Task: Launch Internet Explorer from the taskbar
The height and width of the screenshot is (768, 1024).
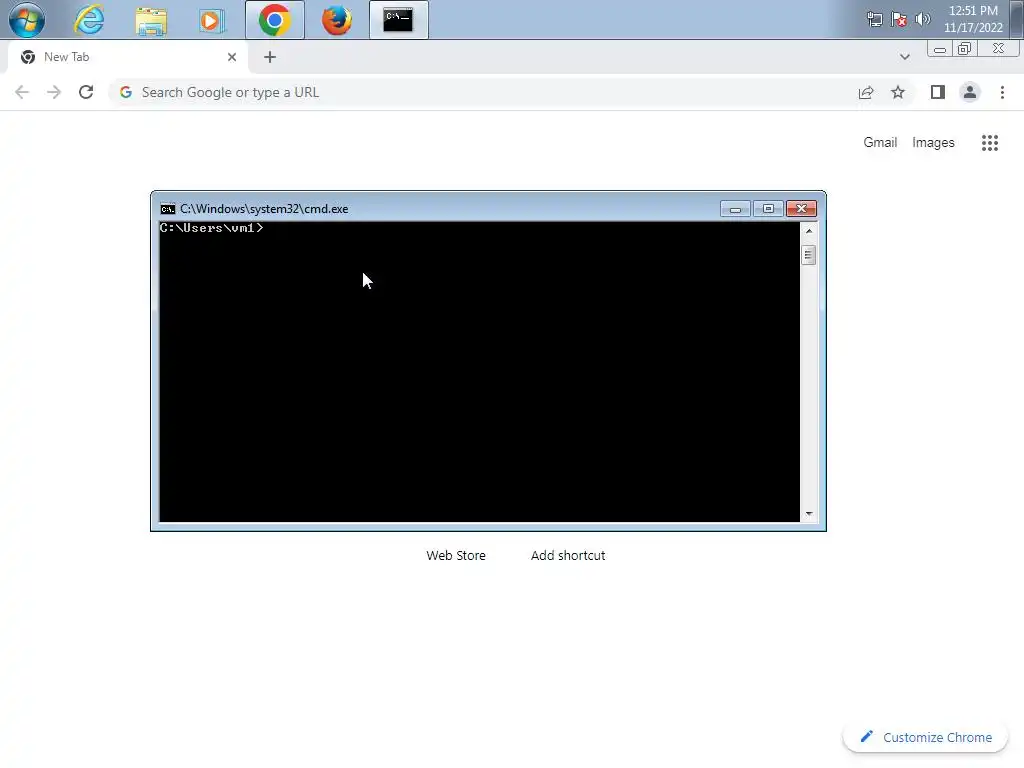Action: [x=89, y=20]
